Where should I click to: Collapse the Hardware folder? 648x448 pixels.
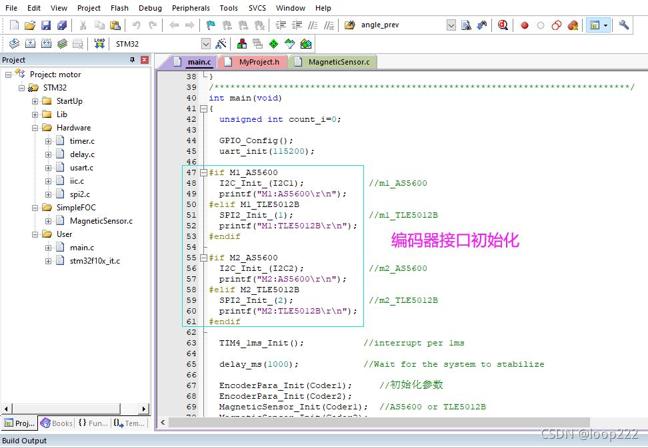(x=35, y=128)
